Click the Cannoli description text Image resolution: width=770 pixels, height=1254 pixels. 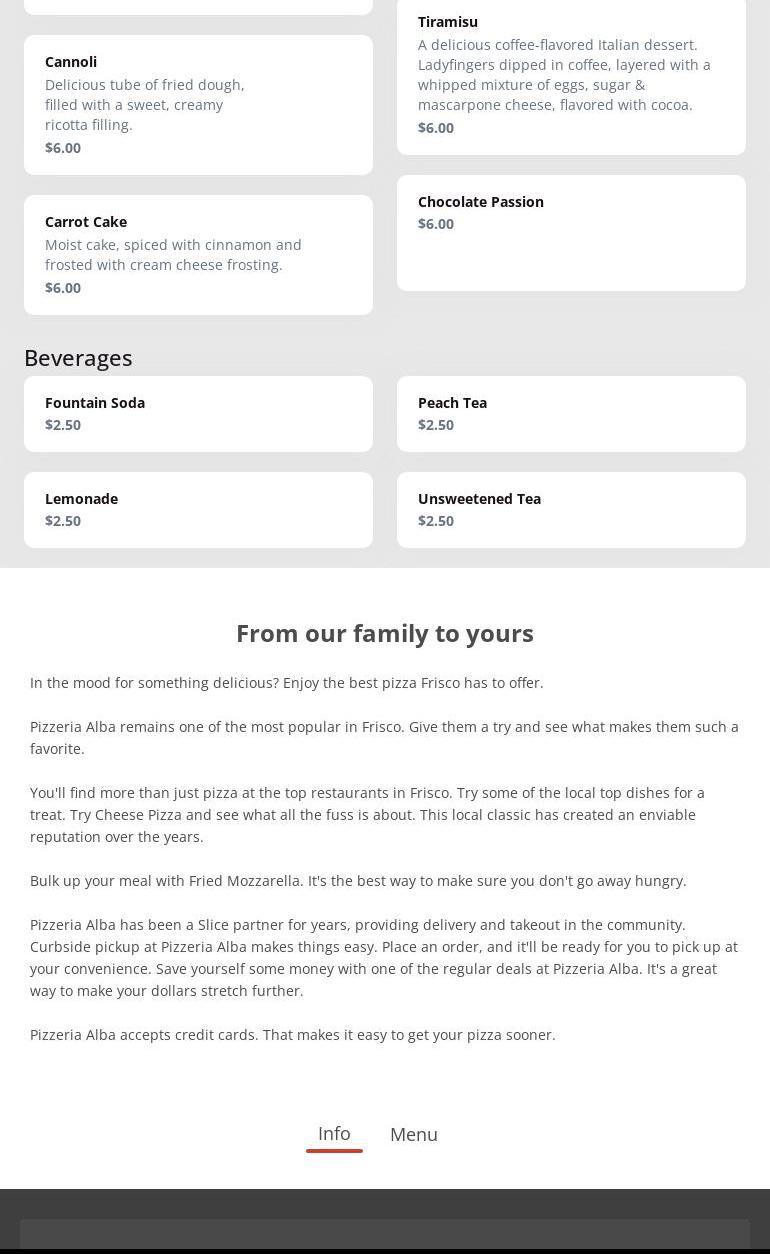point(144,105)
